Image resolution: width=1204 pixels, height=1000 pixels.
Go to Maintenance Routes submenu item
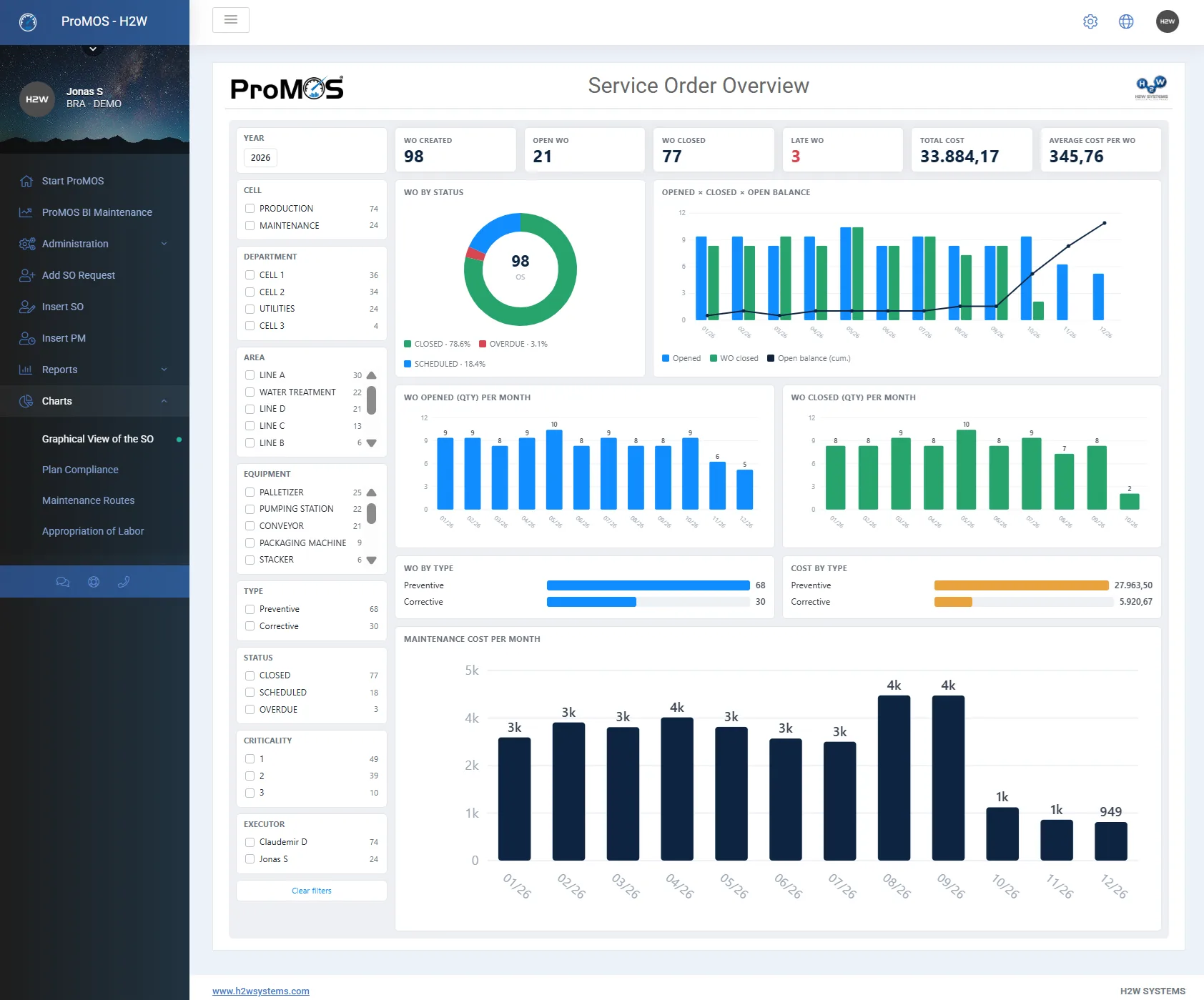coord(88,500)
